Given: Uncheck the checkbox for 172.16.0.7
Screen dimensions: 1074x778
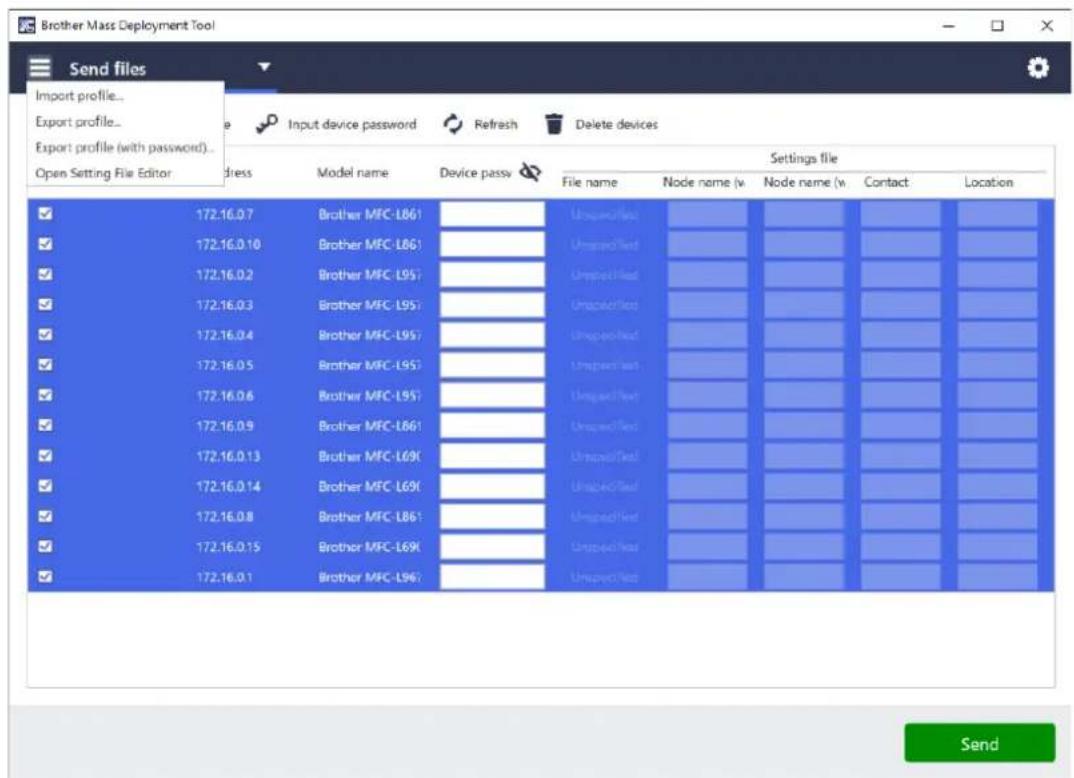Looking at the screenshot, I should tap(45, 214).
